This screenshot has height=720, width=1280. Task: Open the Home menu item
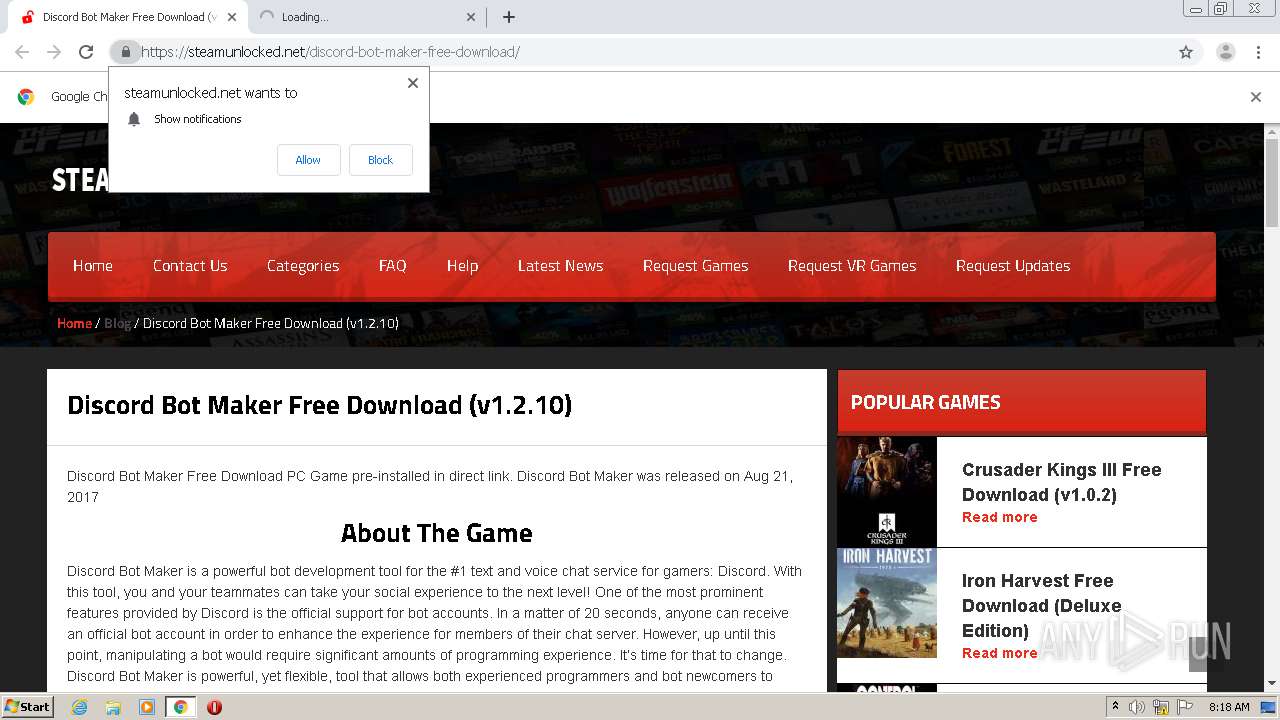pos(93,266)
